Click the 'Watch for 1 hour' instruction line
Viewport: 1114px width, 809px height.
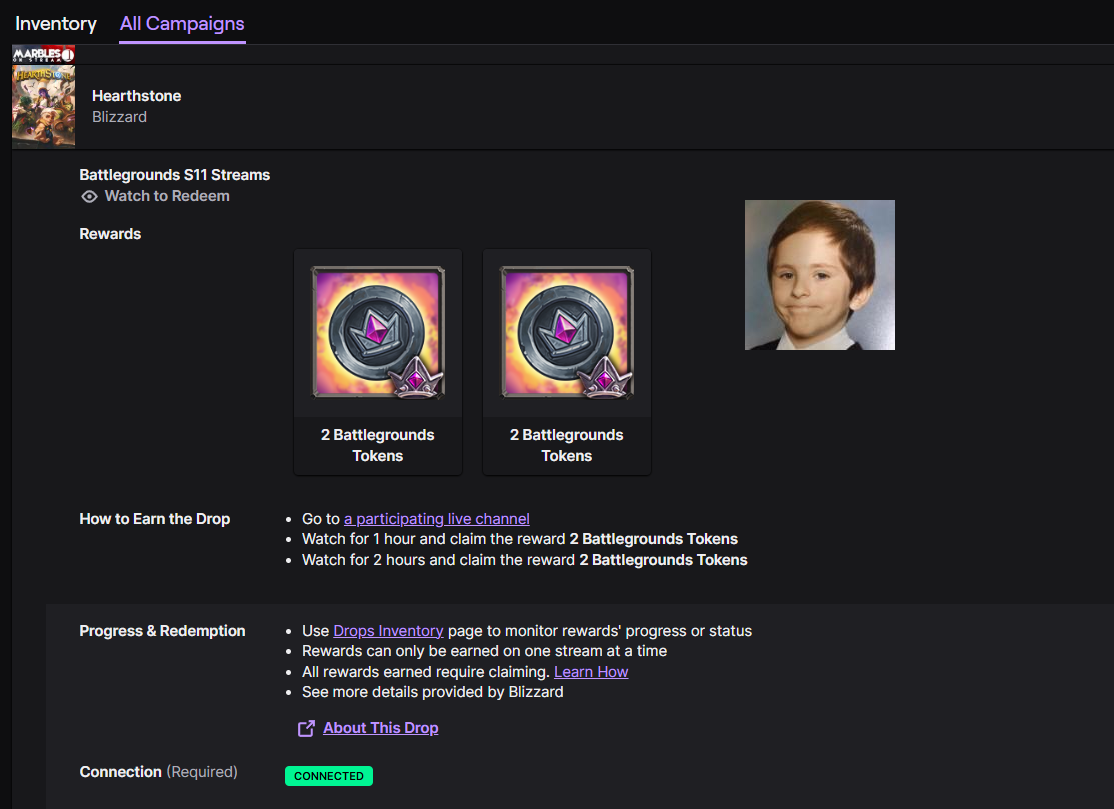520,539
